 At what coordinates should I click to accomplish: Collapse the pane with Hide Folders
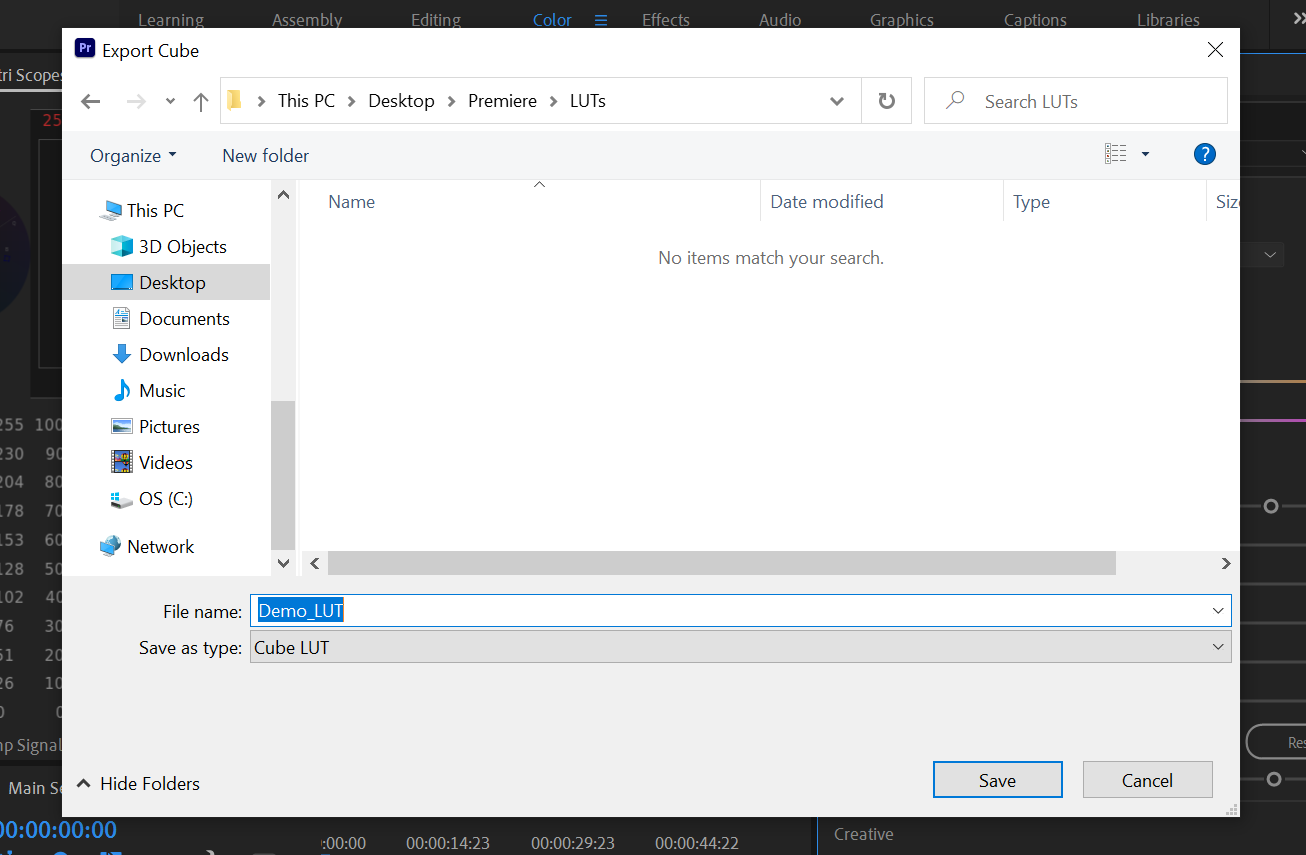click(139, 784)
